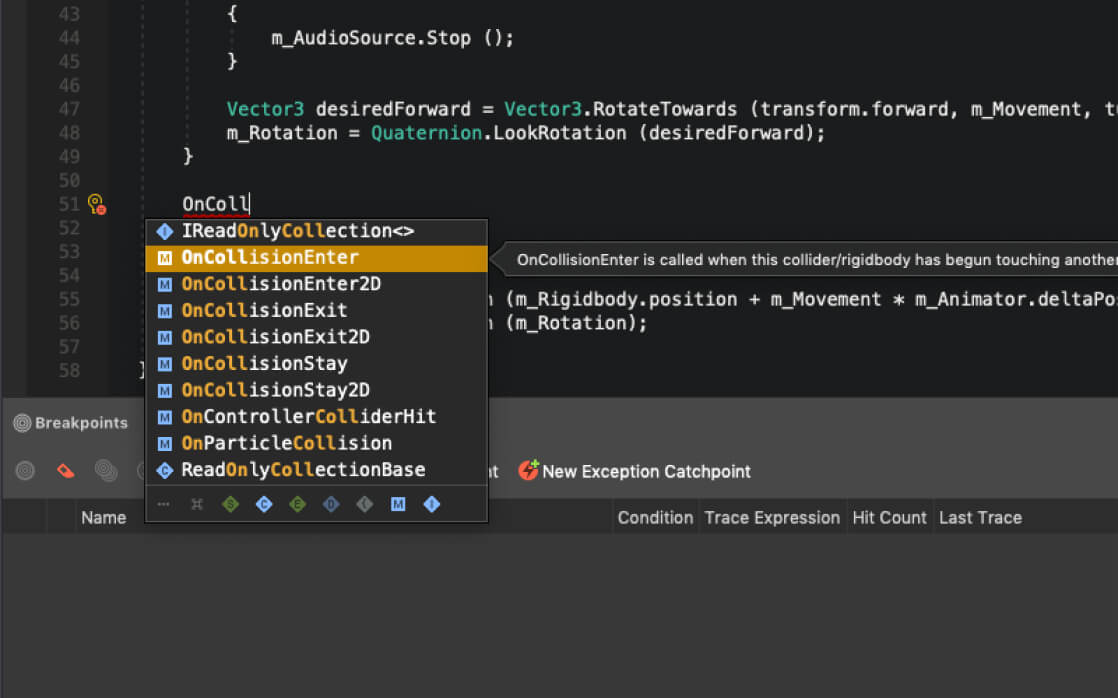The image size is (1118, 698).
Task: Click the red tag breakpoint removal icon
Action: [x=66, y=471]
